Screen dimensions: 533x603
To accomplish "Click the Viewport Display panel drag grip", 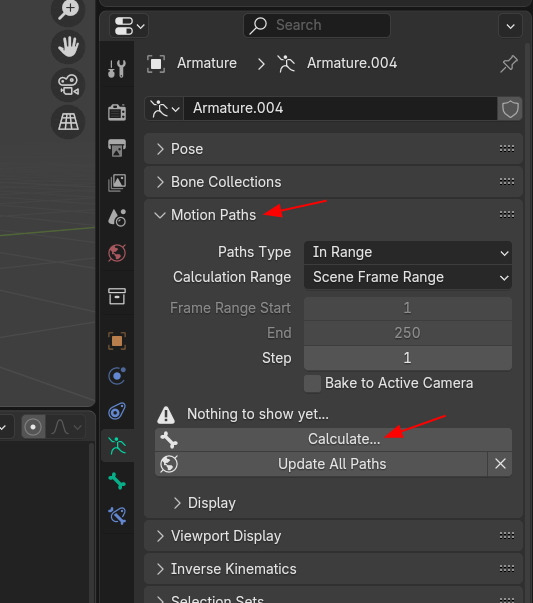I will pyautogui.click(x=506, y=536).
